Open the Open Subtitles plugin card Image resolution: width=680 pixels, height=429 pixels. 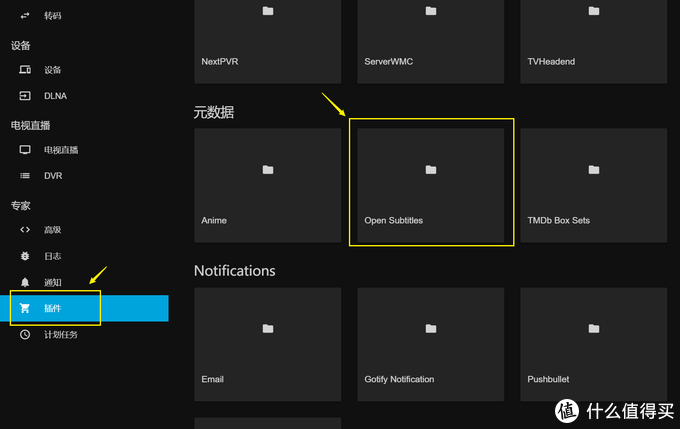(x=431, y=183)
